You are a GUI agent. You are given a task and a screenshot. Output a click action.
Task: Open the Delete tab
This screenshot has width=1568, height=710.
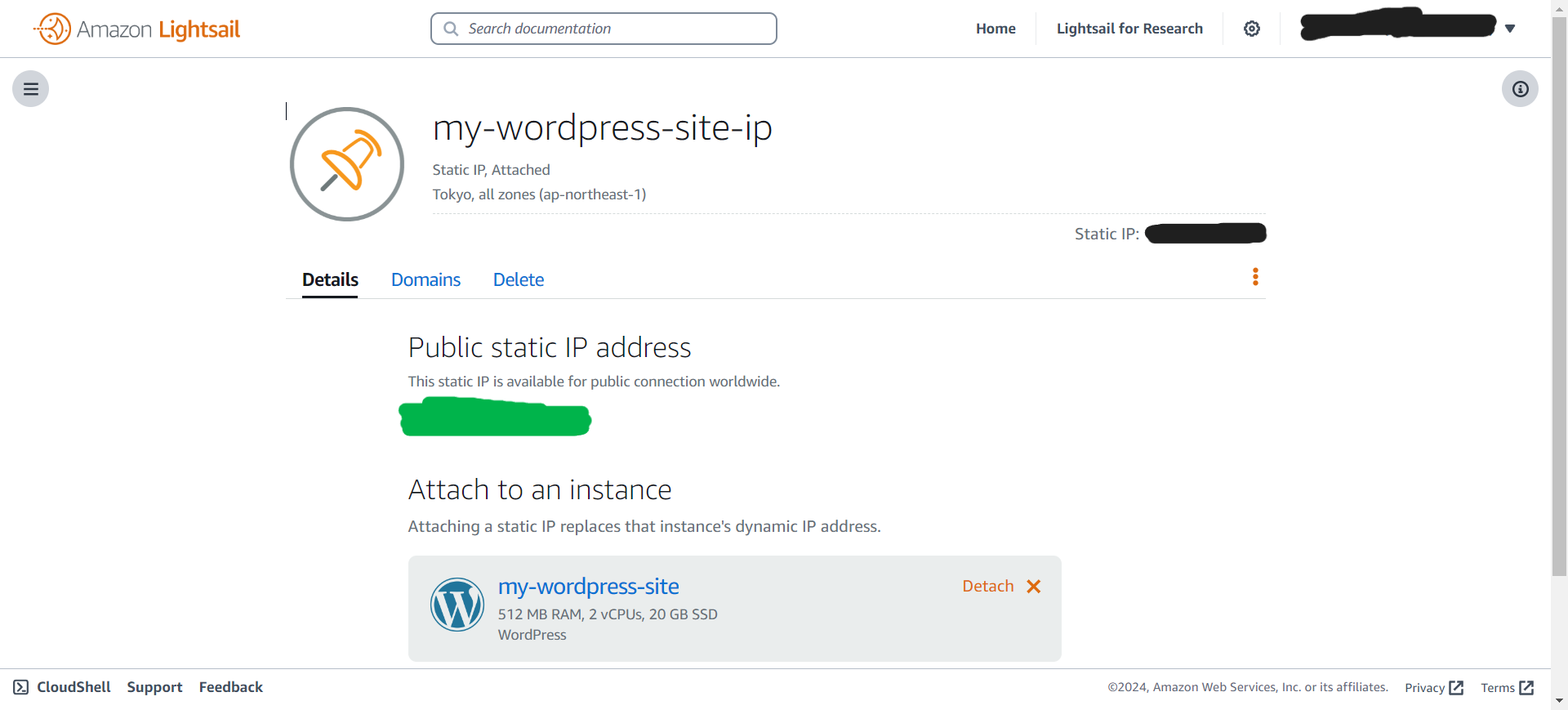(x=519, y=280)
